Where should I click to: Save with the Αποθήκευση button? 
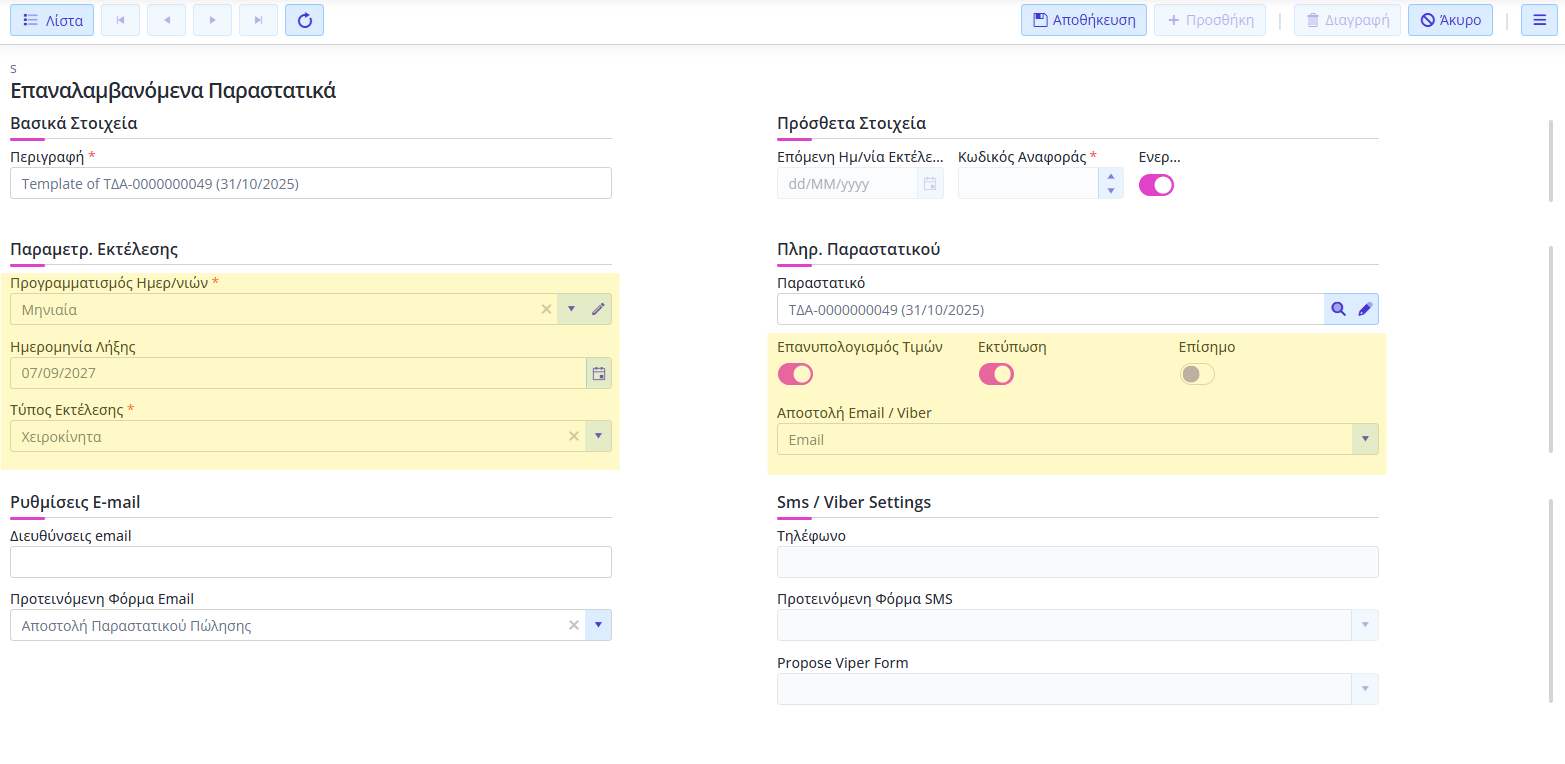[1084, 20]
